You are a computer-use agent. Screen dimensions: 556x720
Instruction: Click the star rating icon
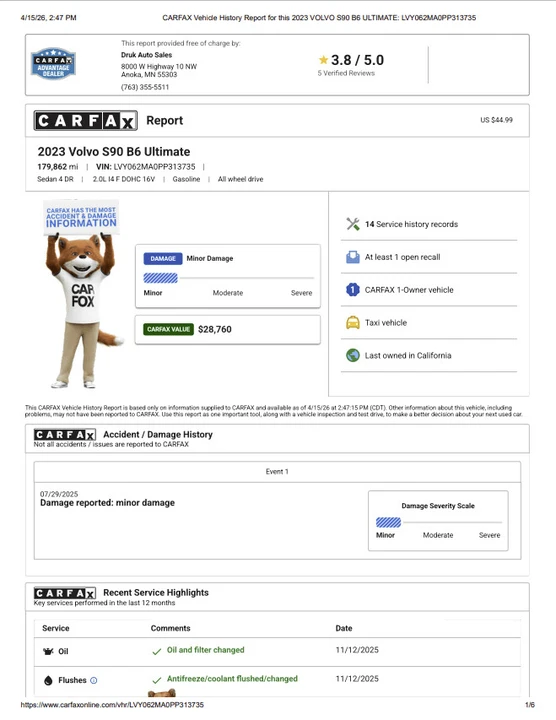pyautogui.click(x=323, y=60)
